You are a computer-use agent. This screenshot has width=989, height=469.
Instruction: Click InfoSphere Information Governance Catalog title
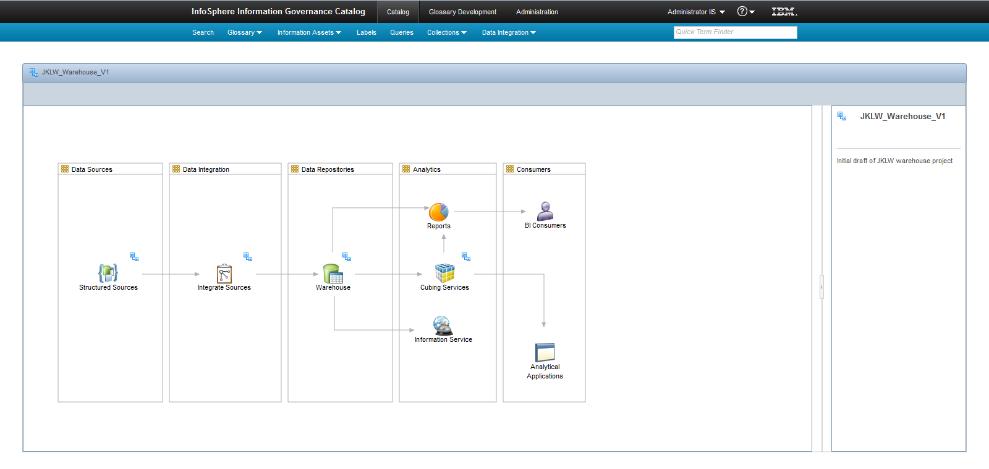278,11
